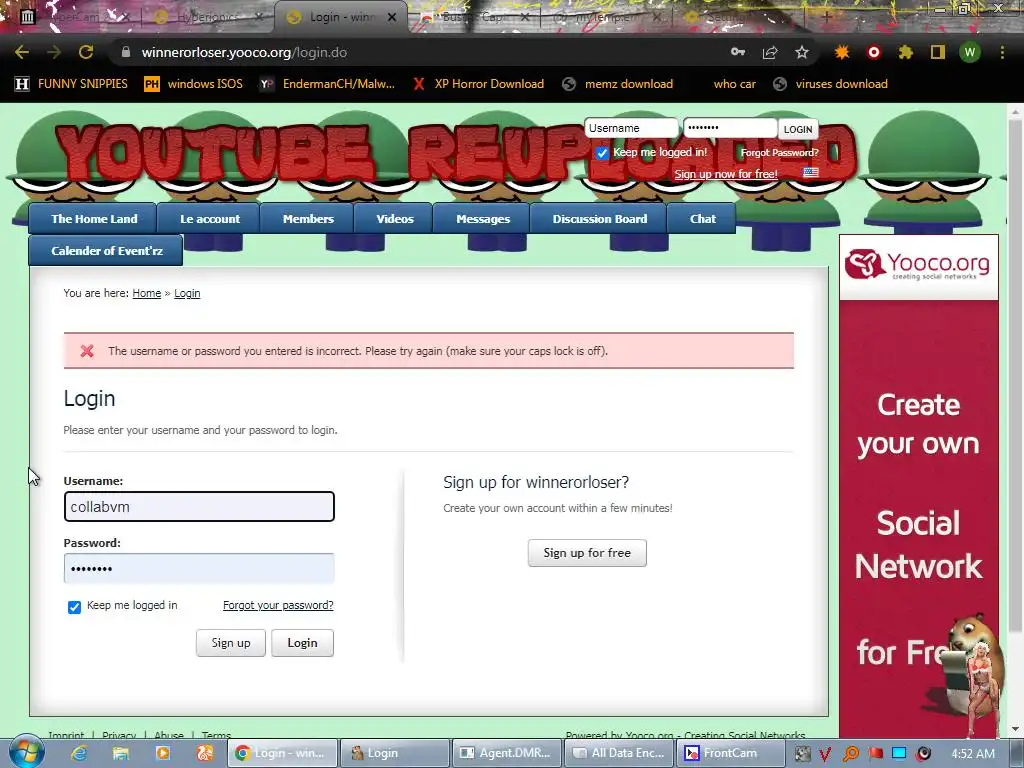The width and height of the screenshot is (1024, 768).
Task: Open the Members menu item
Action: click(x=308, y=219)
